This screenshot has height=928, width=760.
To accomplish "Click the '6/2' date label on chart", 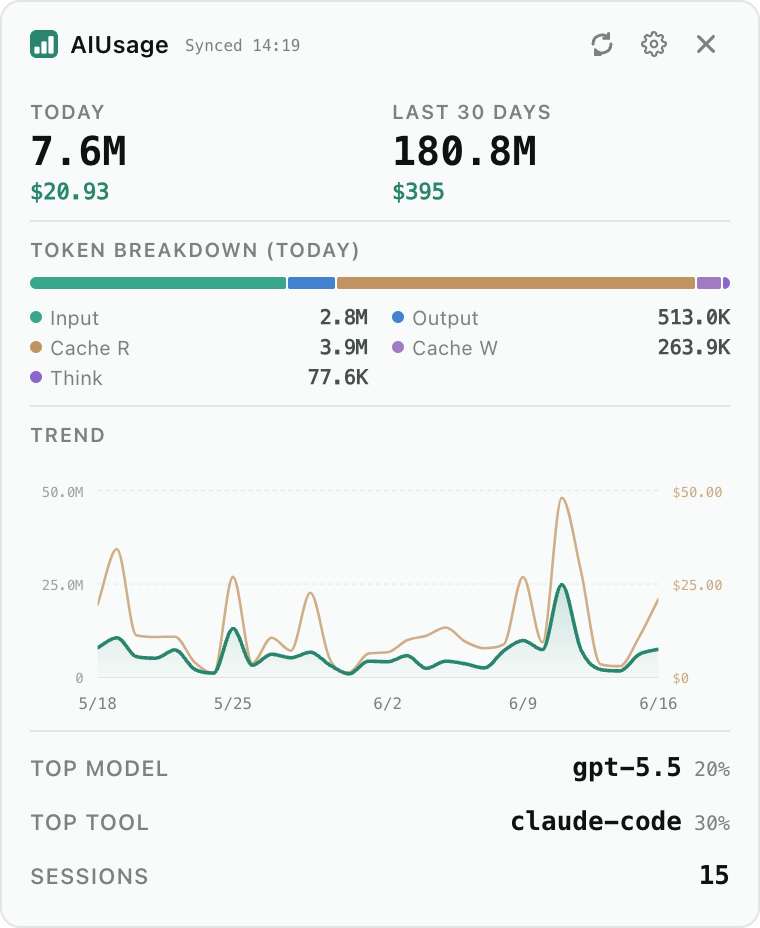I will click(387, 704).
